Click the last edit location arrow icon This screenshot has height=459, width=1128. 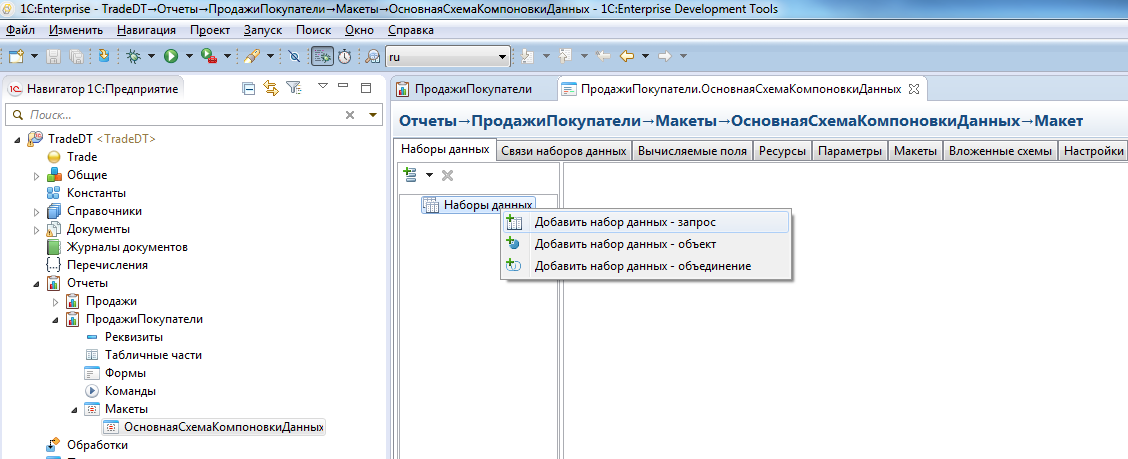click(604, 56)
